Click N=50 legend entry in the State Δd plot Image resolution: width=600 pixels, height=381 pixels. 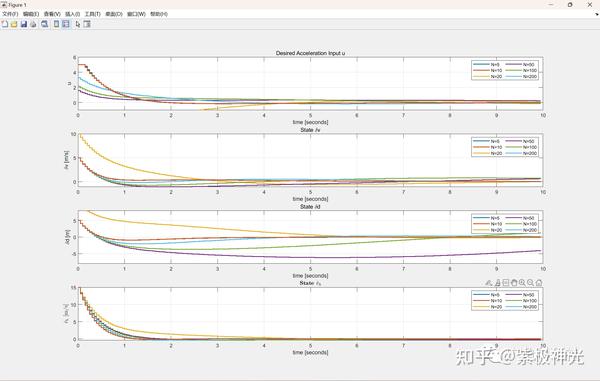click(x=520, y=218)
